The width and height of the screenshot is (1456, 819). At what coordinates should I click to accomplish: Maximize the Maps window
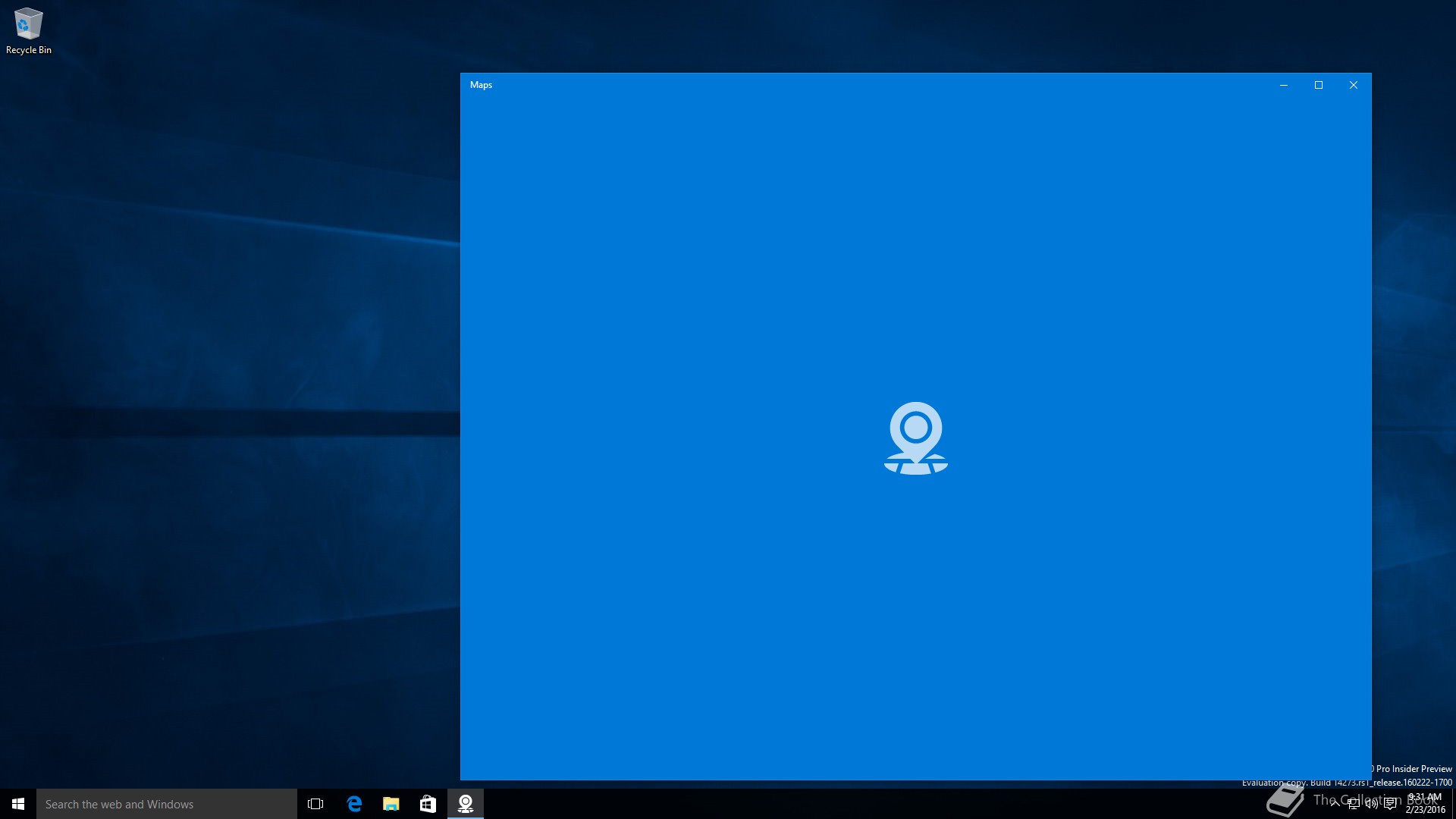pyautogui.click(x=1319, y=85)
